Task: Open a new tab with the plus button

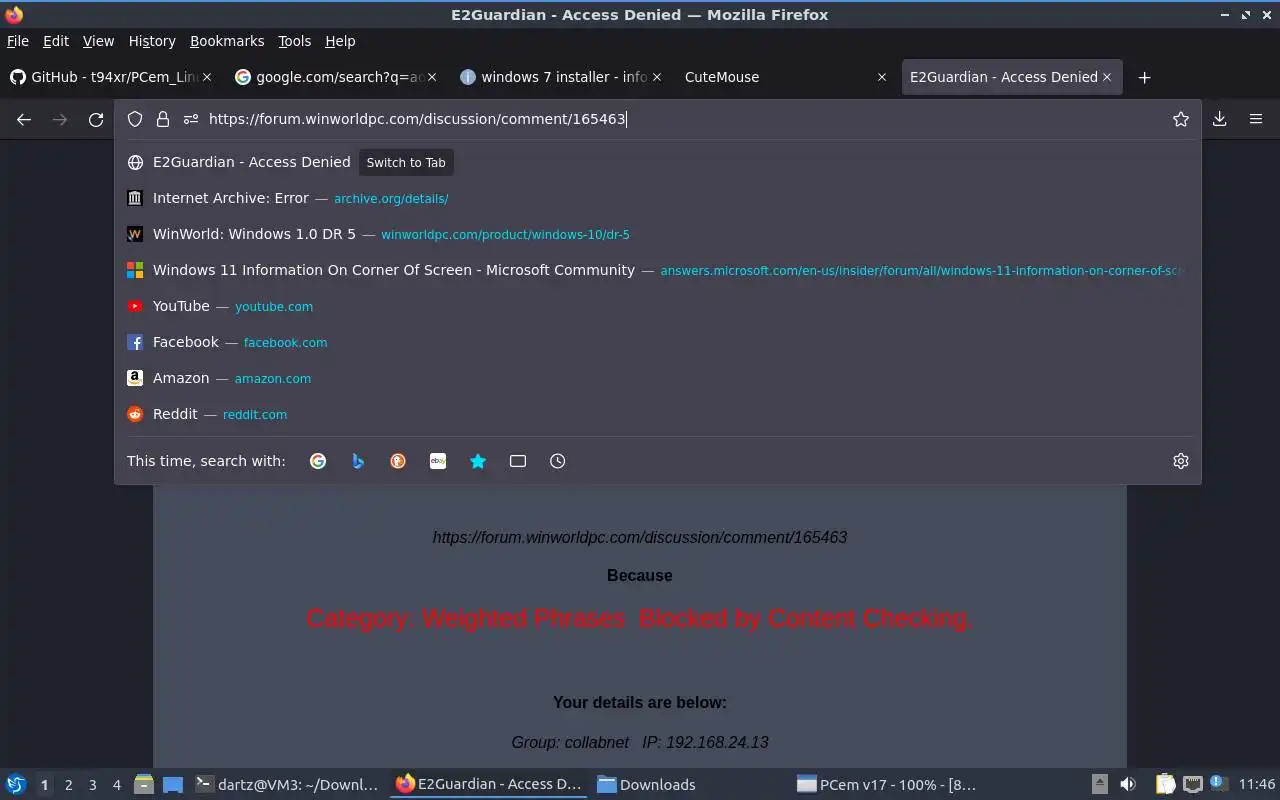Action: click(1145, 77)
